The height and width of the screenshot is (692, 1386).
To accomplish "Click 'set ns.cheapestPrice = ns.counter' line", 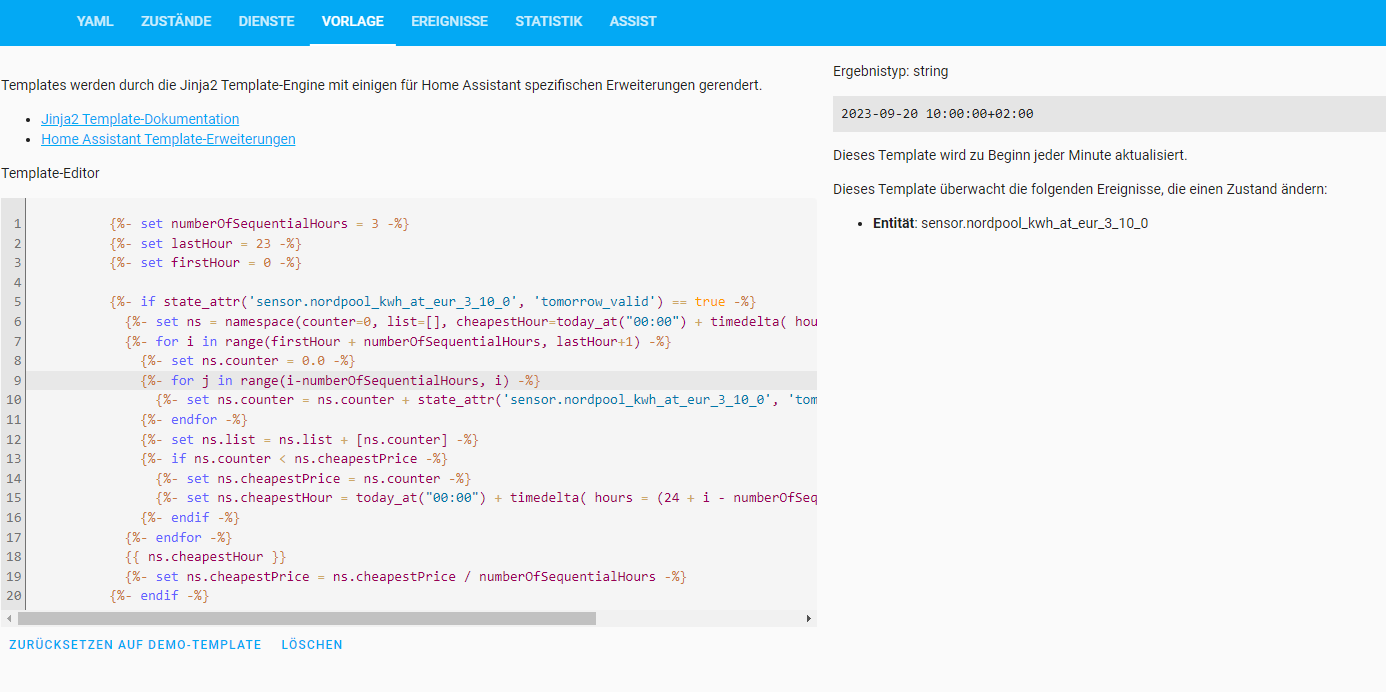I will click(x=313, y=479).
